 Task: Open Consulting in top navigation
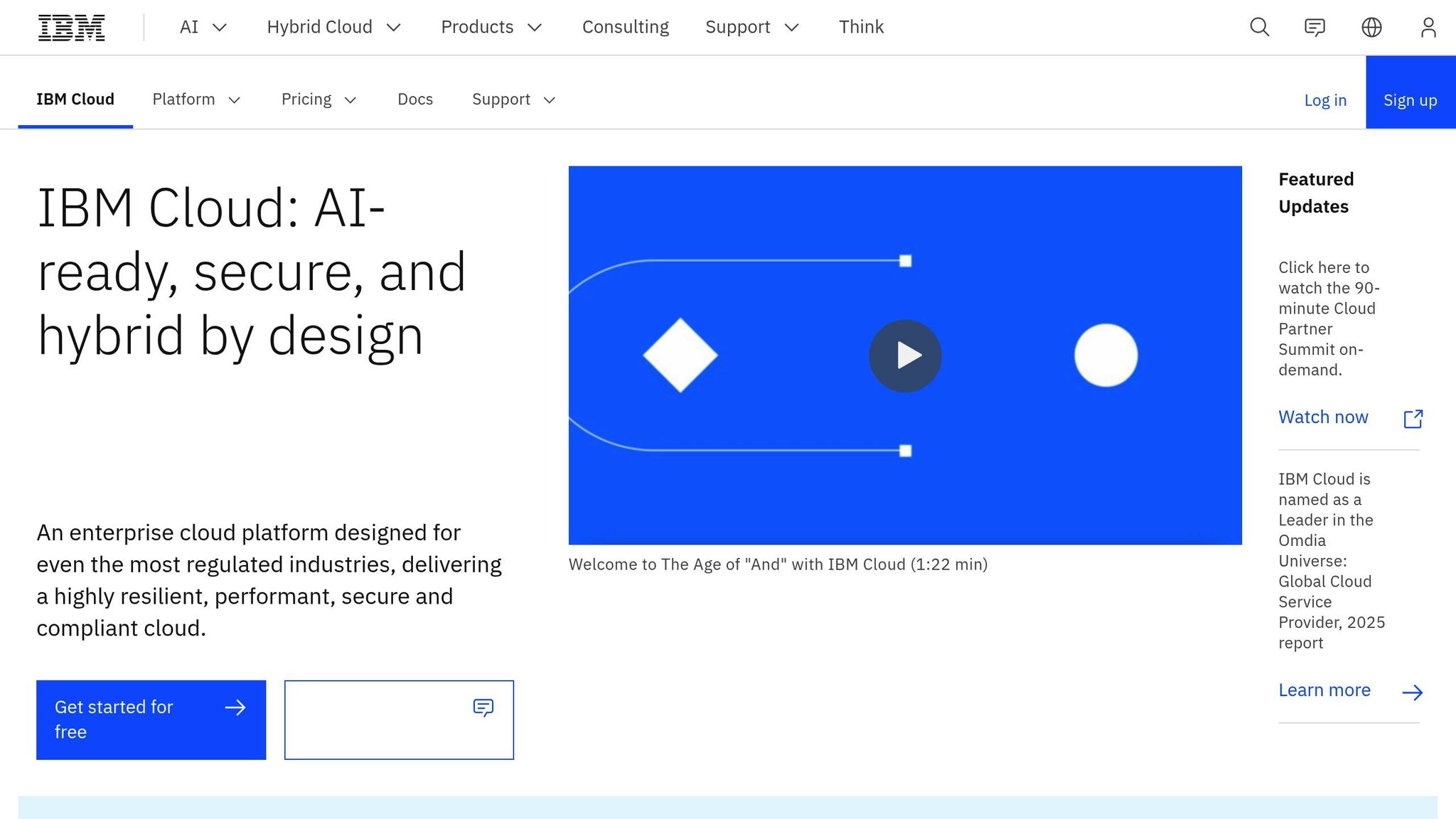(625, 28)
